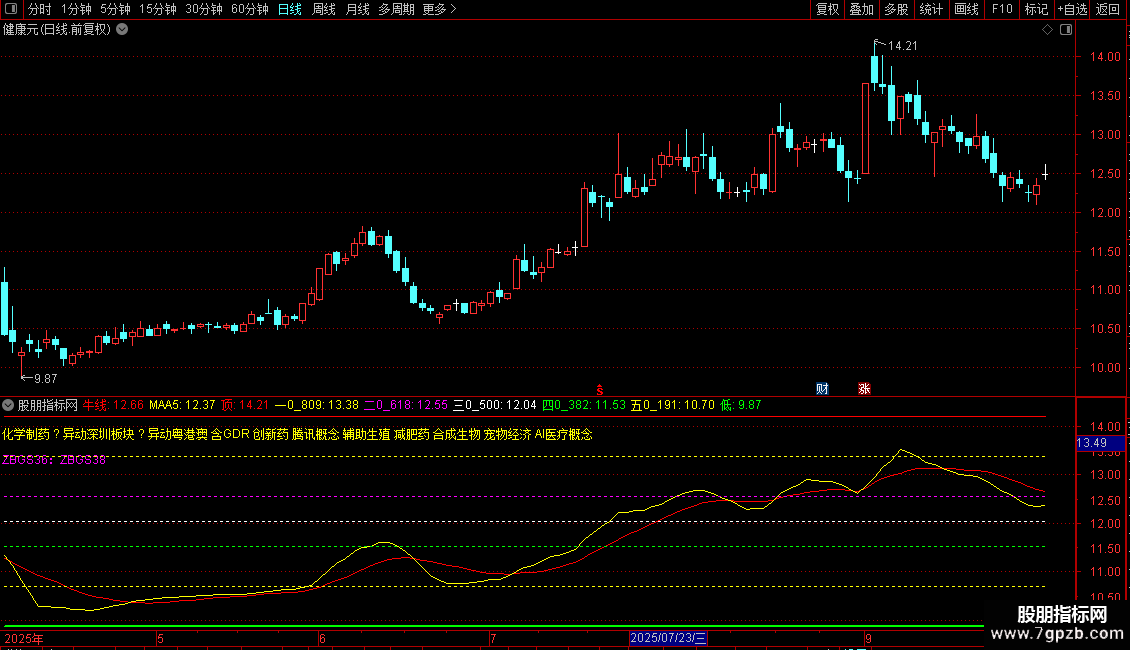Click the 13.49 price label on indicator axis
The height and width of the screenshot is (650, 1130).
point(1090,442)
